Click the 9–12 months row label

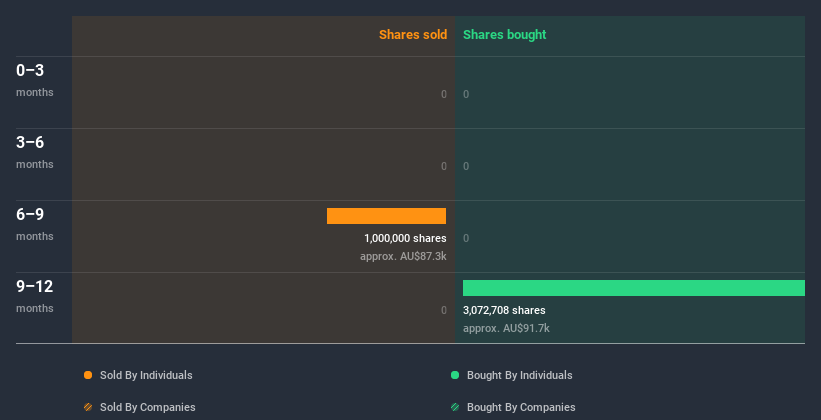(35, 295)
